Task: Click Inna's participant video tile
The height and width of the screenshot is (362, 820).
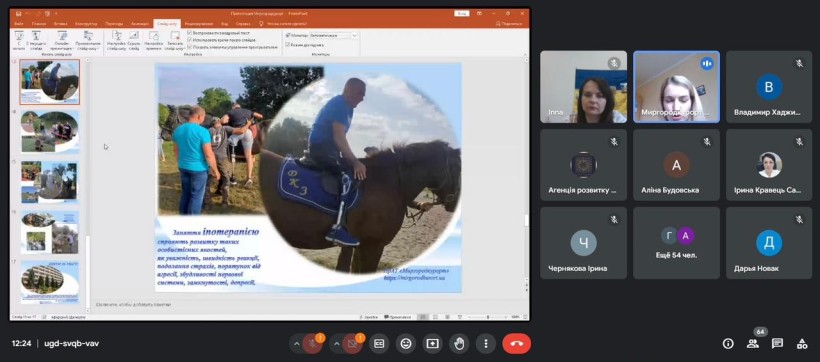Action: [584, 87]
